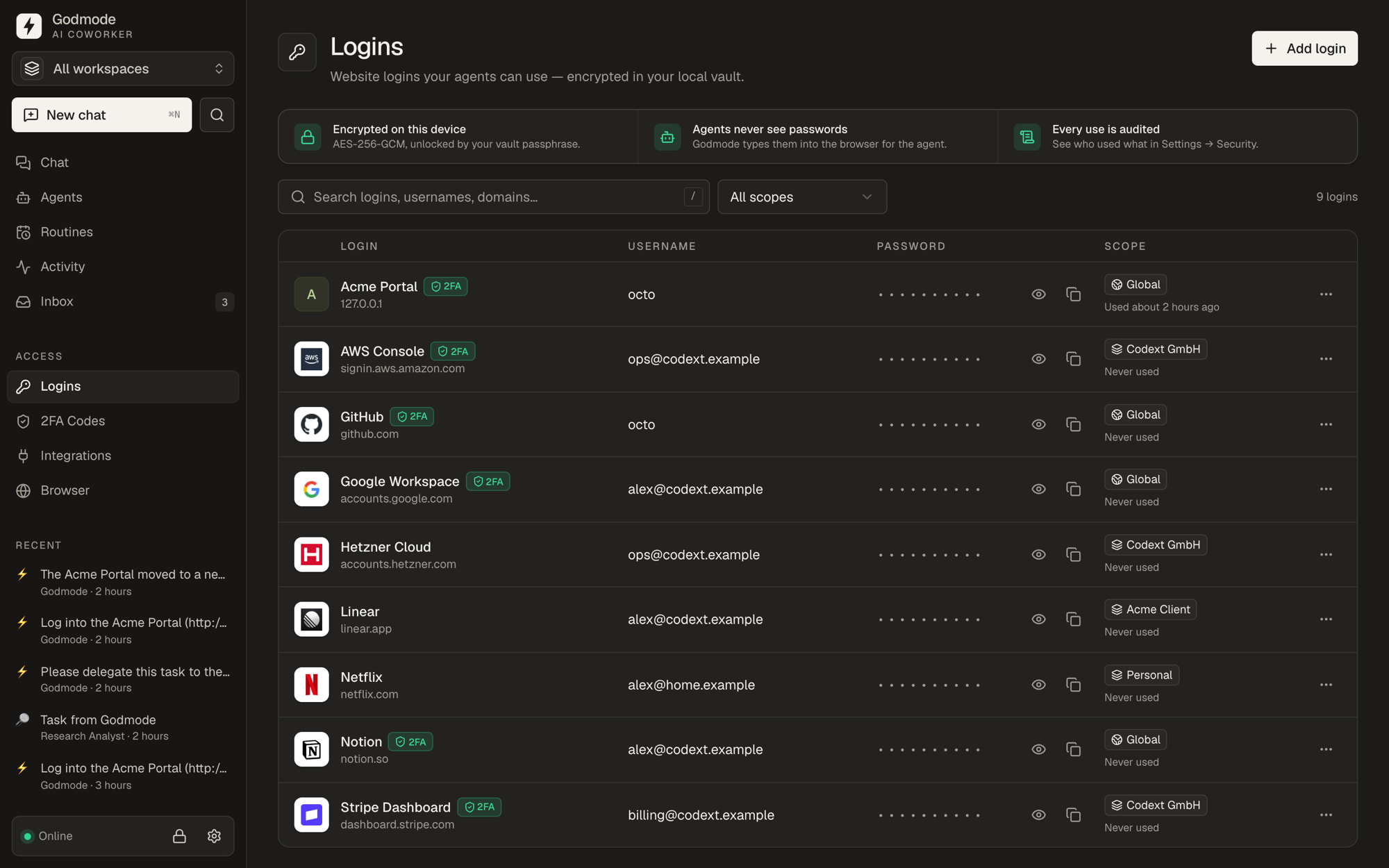Screen dimensions: 1389x868
Task: Click the Linear logo icon
Action: pyautogui.click(x=311, y=619)
